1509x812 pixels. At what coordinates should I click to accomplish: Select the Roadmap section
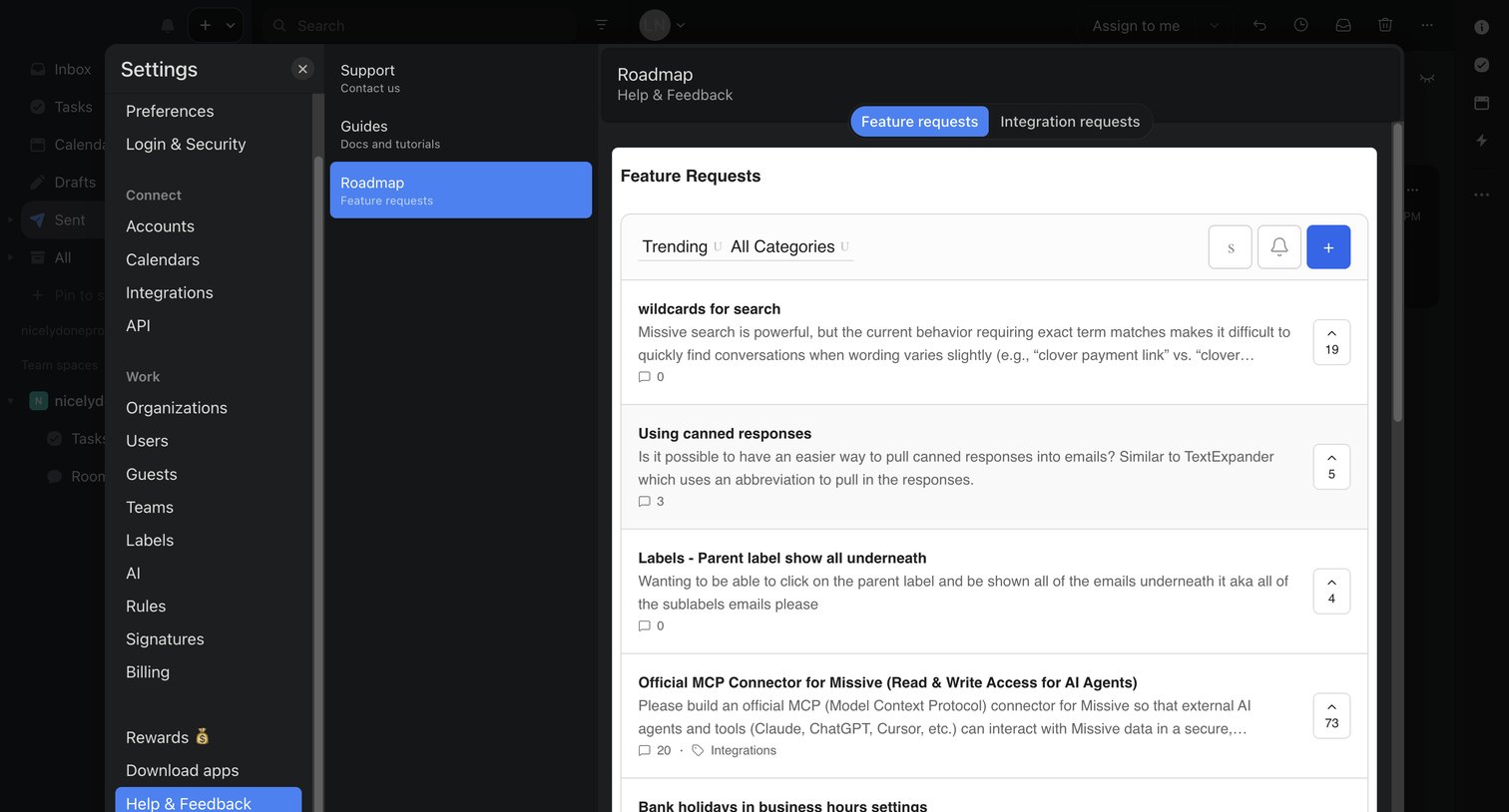[461, 190]
